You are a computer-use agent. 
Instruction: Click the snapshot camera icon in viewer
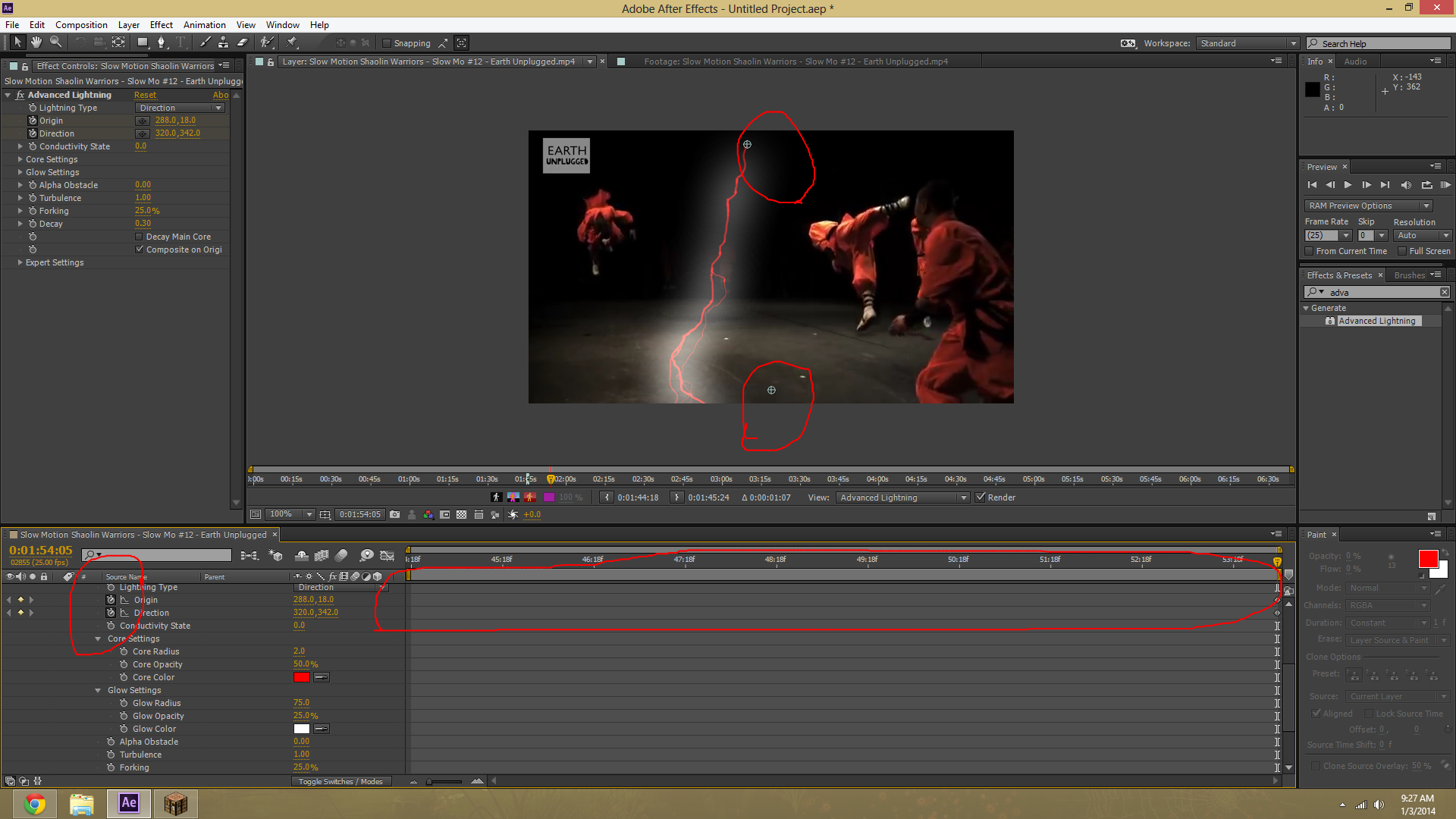coord(394,514)
